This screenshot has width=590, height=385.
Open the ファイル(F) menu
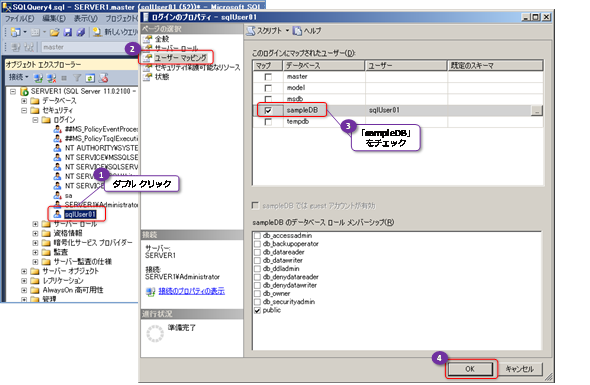[x=20, y=18]
